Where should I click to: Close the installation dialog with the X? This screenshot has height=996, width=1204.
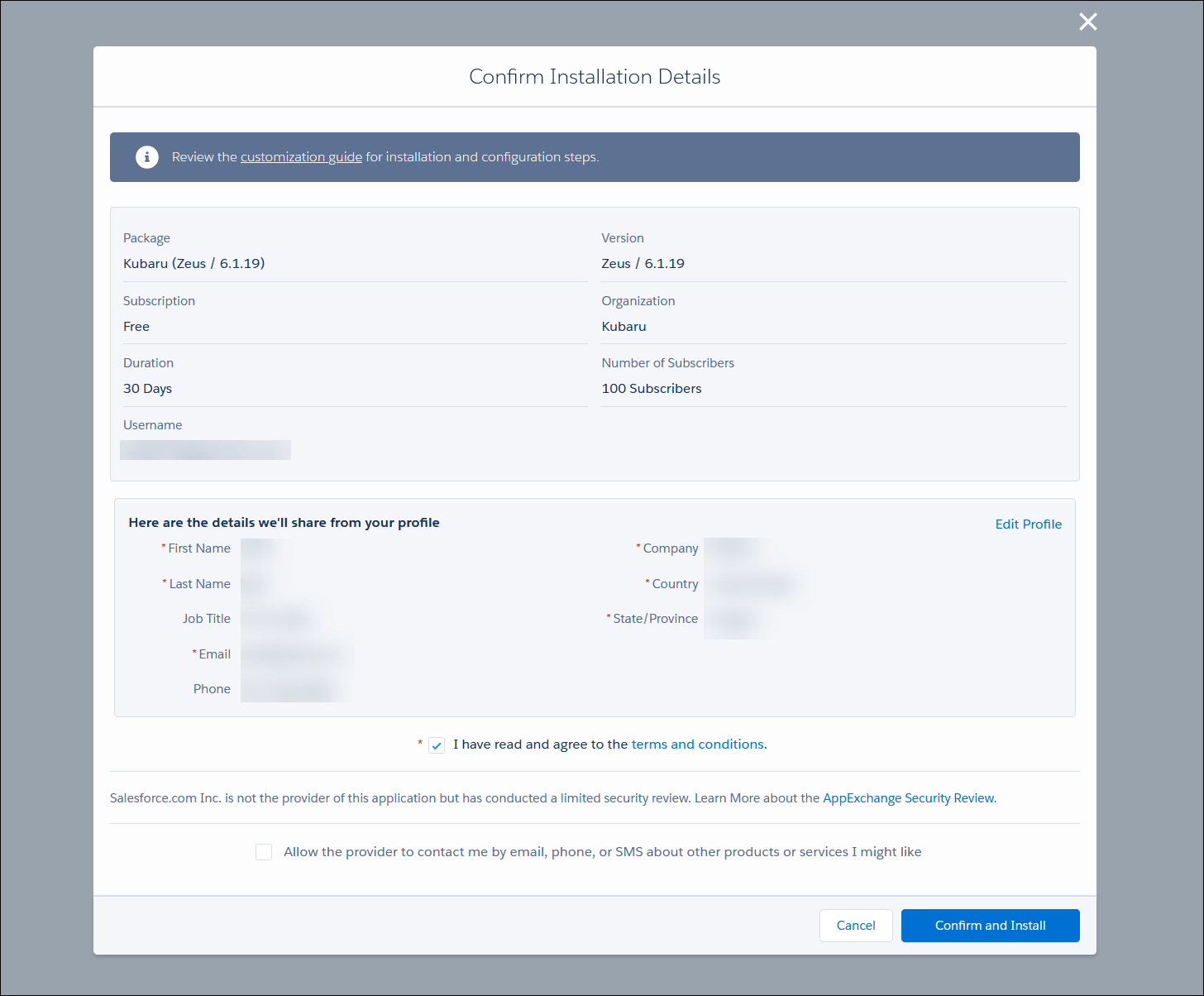click(x=1088, y=22)
